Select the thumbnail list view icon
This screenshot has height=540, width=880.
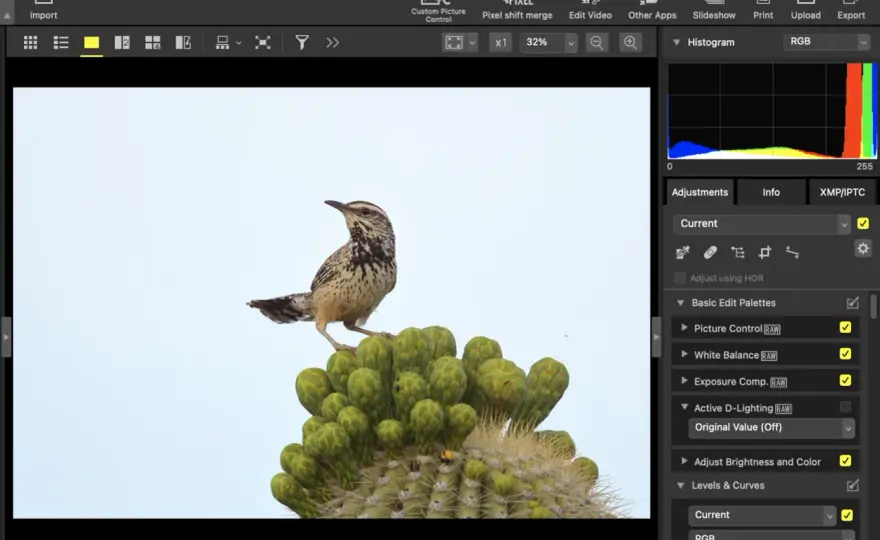pos(61,43)
